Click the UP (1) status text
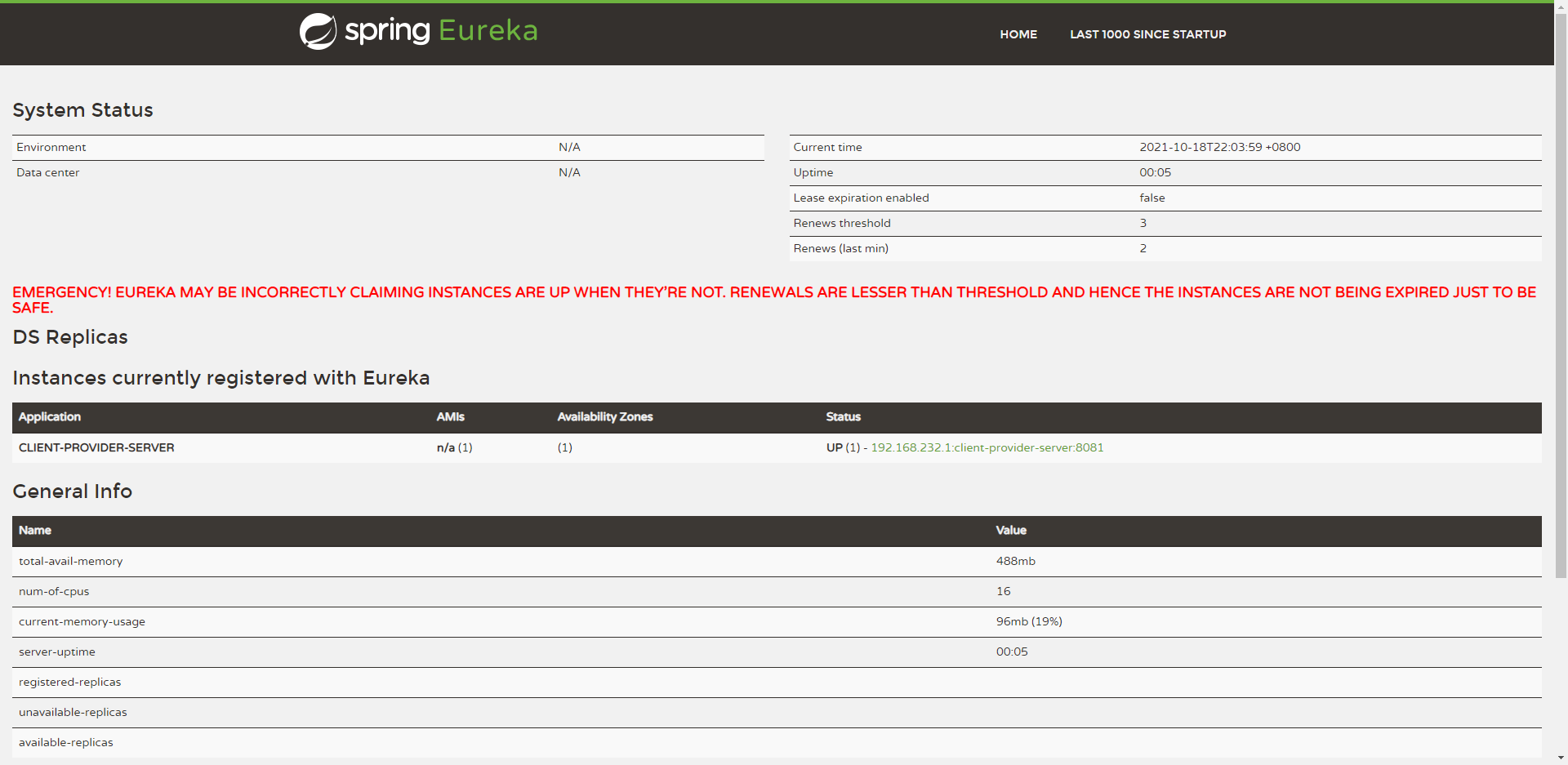This screenshot has height=765, width=1568. click(x=843, y=447)
